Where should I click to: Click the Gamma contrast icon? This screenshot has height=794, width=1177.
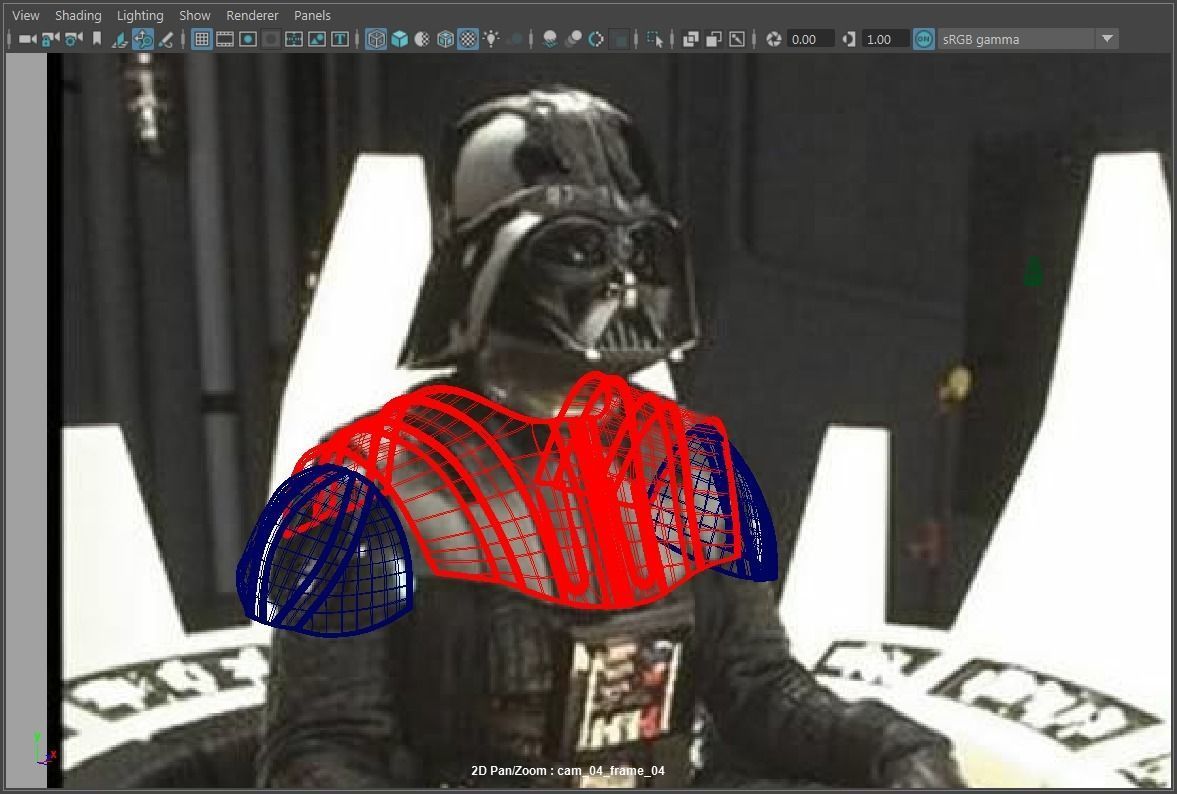[849, 39]
